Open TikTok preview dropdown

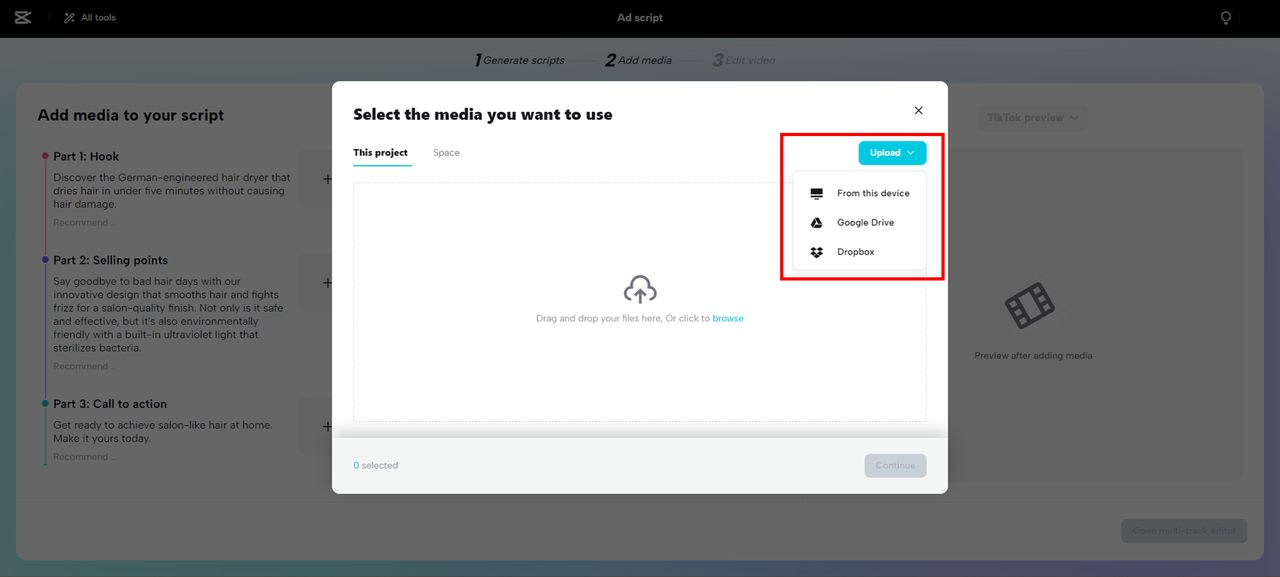pyautogui.click(x=1033, y=118)
